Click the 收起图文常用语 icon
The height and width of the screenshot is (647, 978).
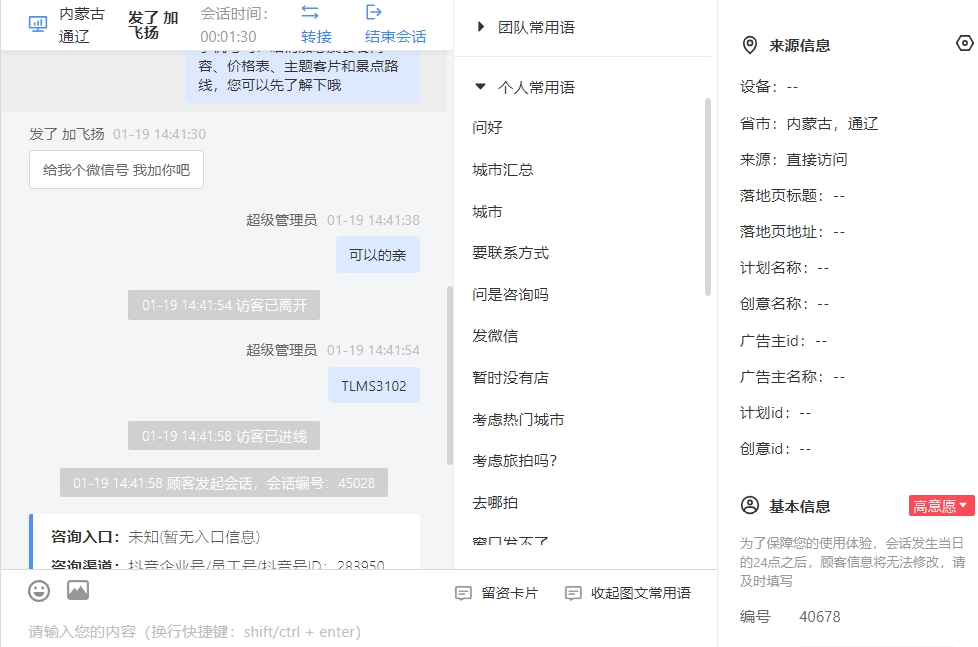click(x=573, y=593)
